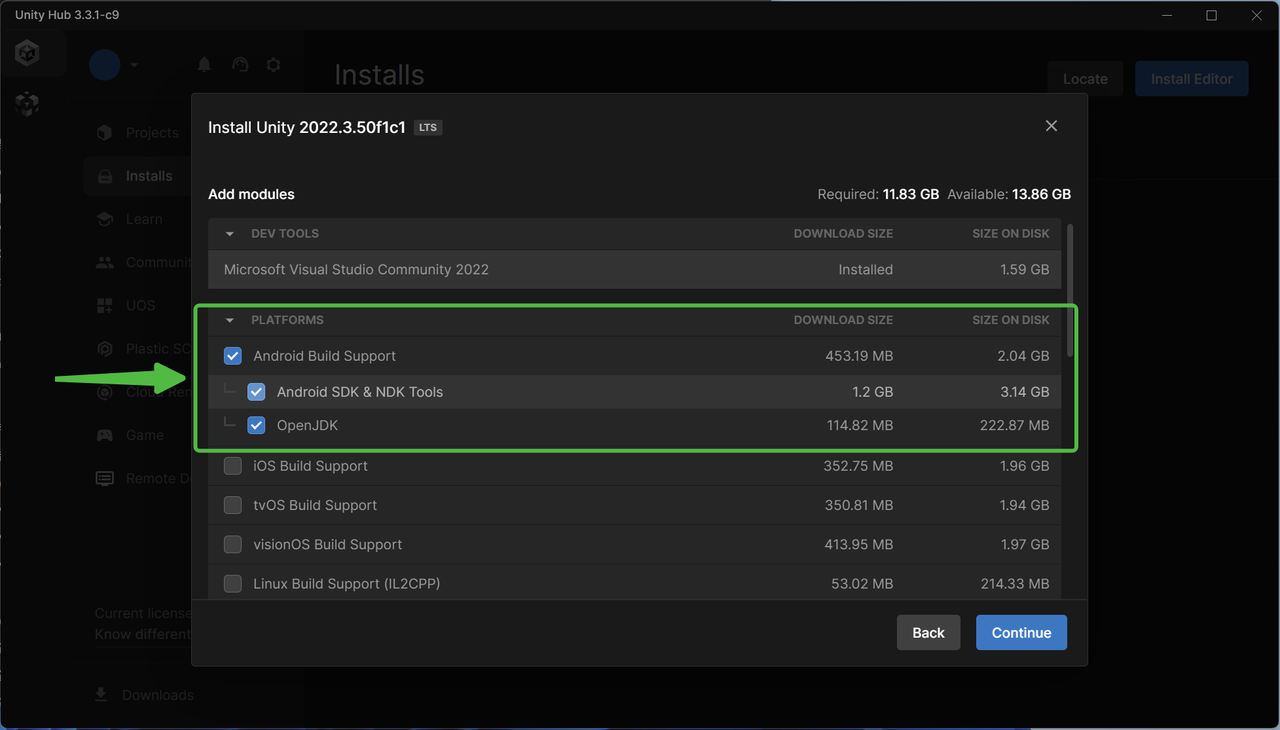
Task: Click the Continue button
Action: coord(1021,632)
